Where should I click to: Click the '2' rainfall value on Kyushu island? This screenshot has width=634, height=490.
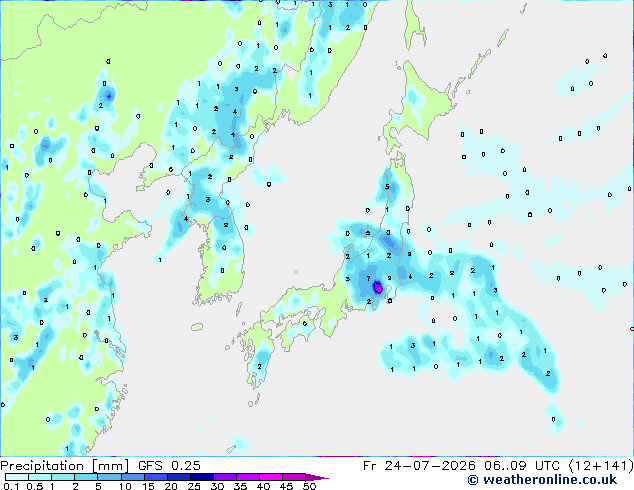pyautogui.click(x=259, y=366)
